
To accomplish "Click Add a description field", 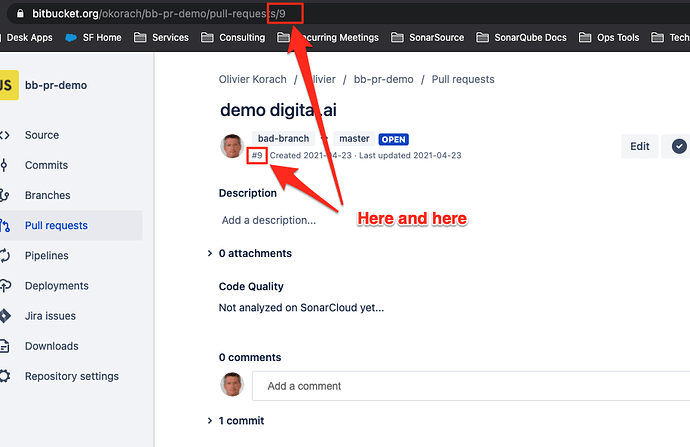I will (x=269, y=220).
